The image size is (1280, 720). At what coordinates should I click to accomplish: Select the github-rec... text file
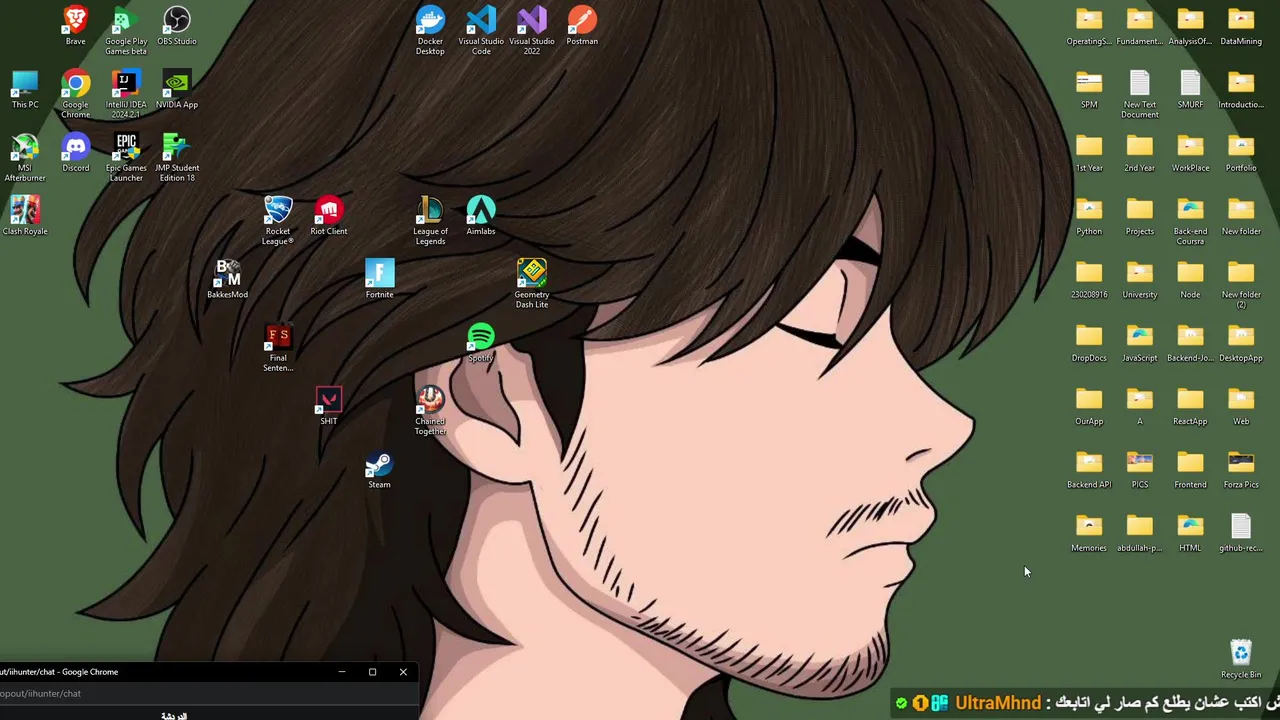pos(1241,532)
